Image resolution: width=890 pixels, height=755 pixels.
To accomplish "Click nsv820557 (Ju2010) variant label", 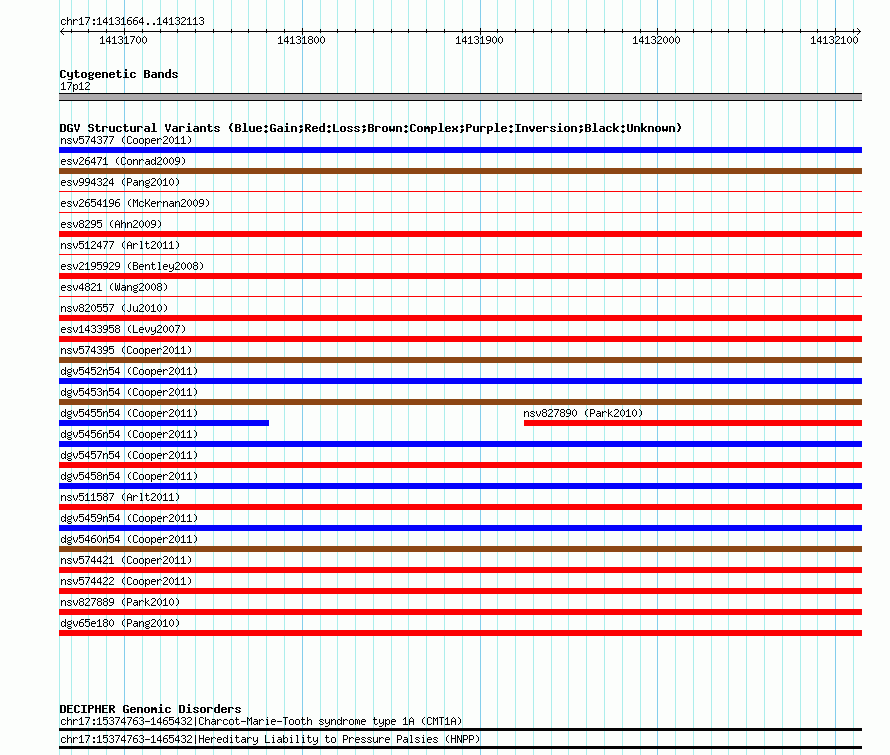I will [114, 308].
